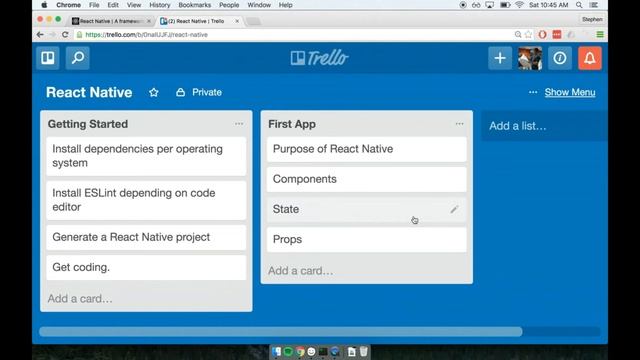Click the Getting Started list title
This screenshot has width=640, height=360.
[88, 124]
